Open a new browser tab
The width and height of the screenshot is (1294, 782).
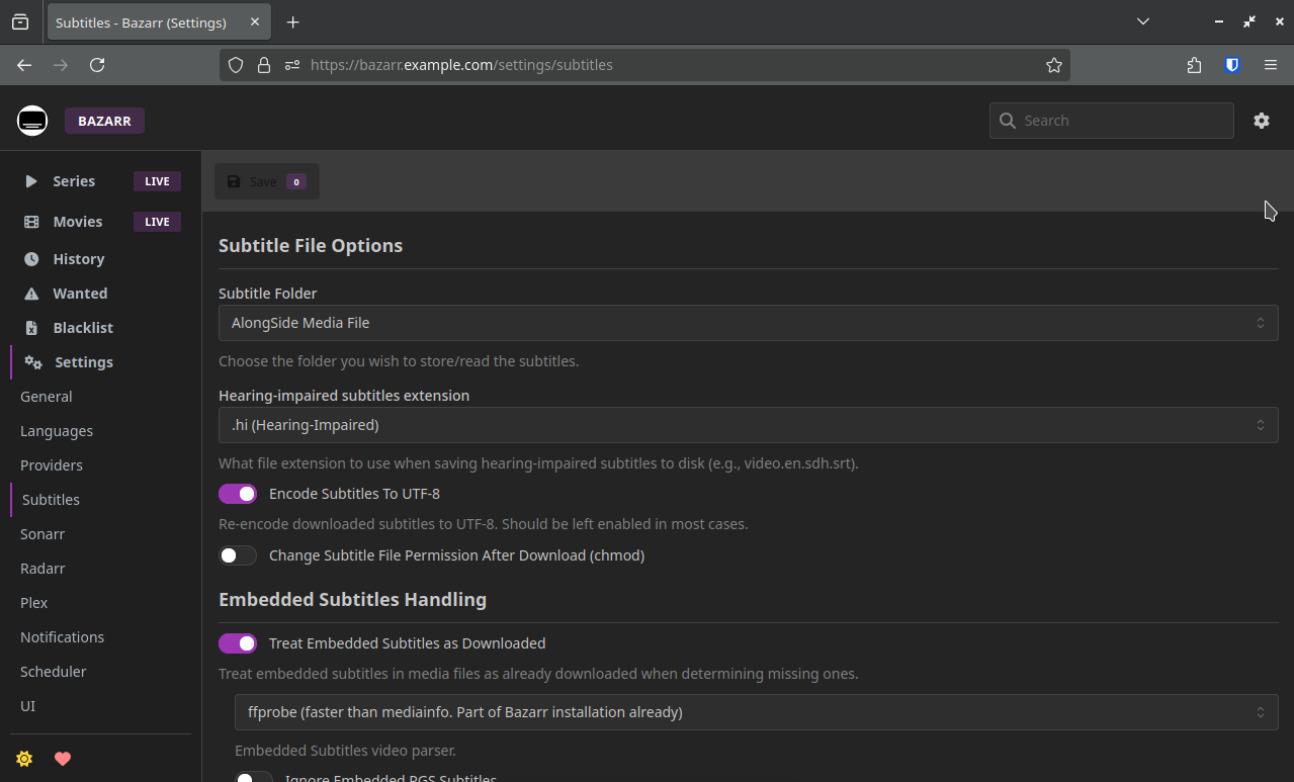[293, 22]
